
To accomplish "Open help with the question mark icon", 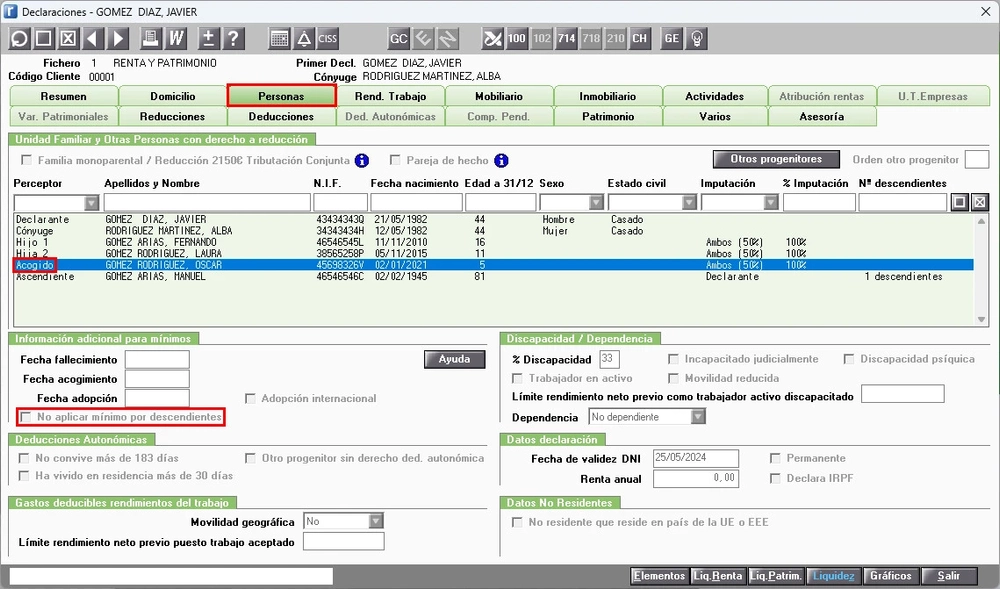I will pos(233,39).
